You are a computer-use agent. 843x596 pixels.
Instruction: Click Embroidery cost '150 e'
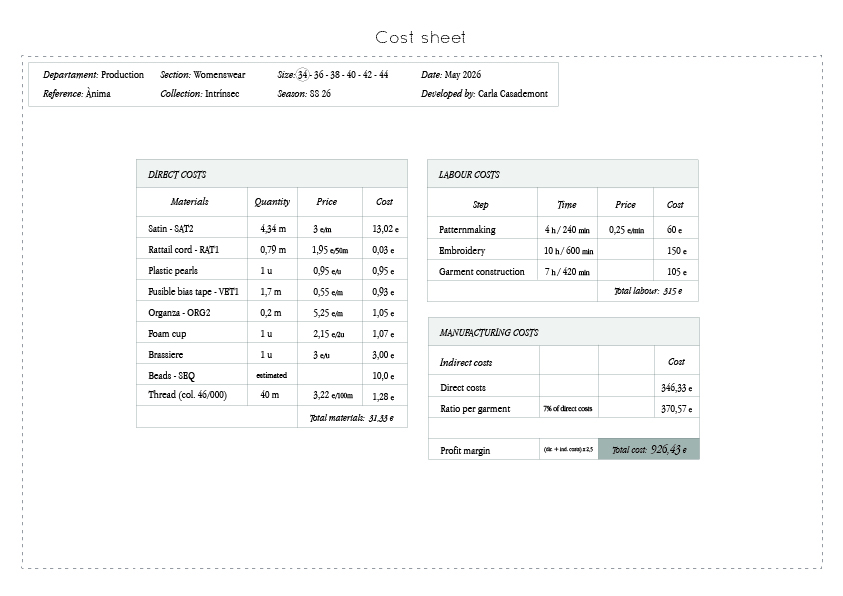(x=676, y=250)
